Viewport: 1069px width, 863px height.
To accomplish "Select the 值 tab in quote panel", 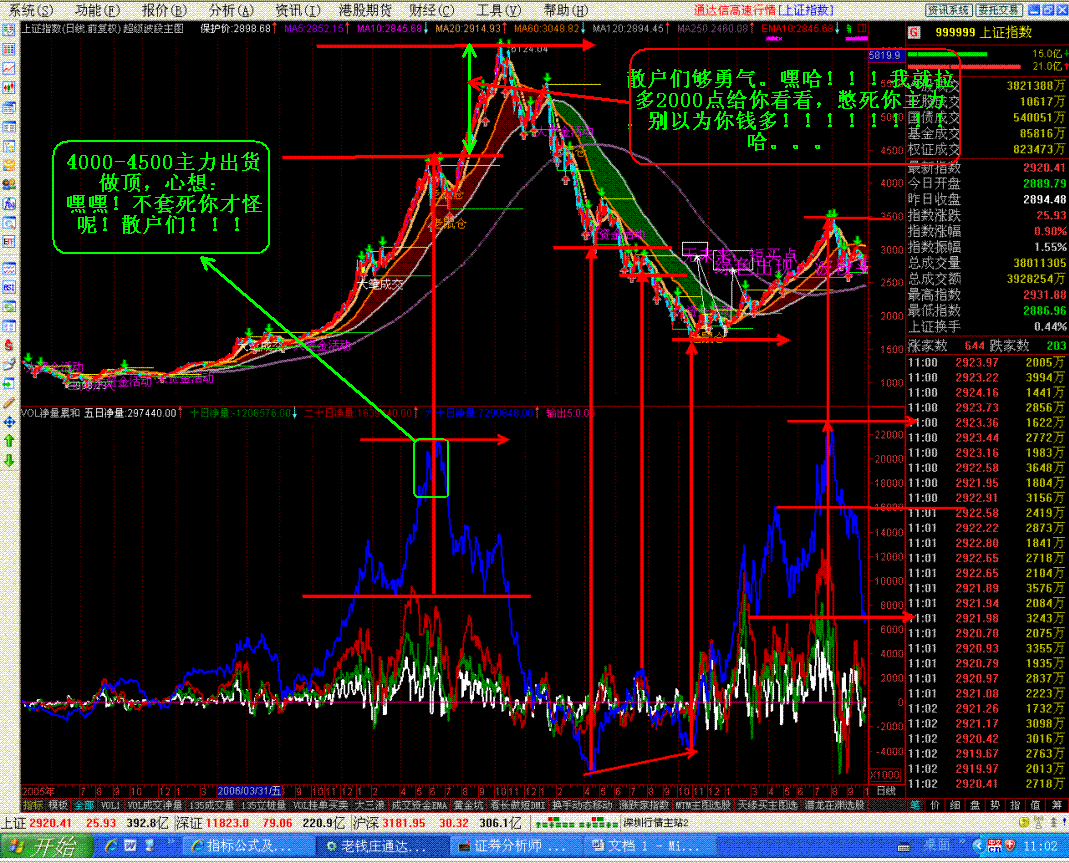I will coord(1035,805).
